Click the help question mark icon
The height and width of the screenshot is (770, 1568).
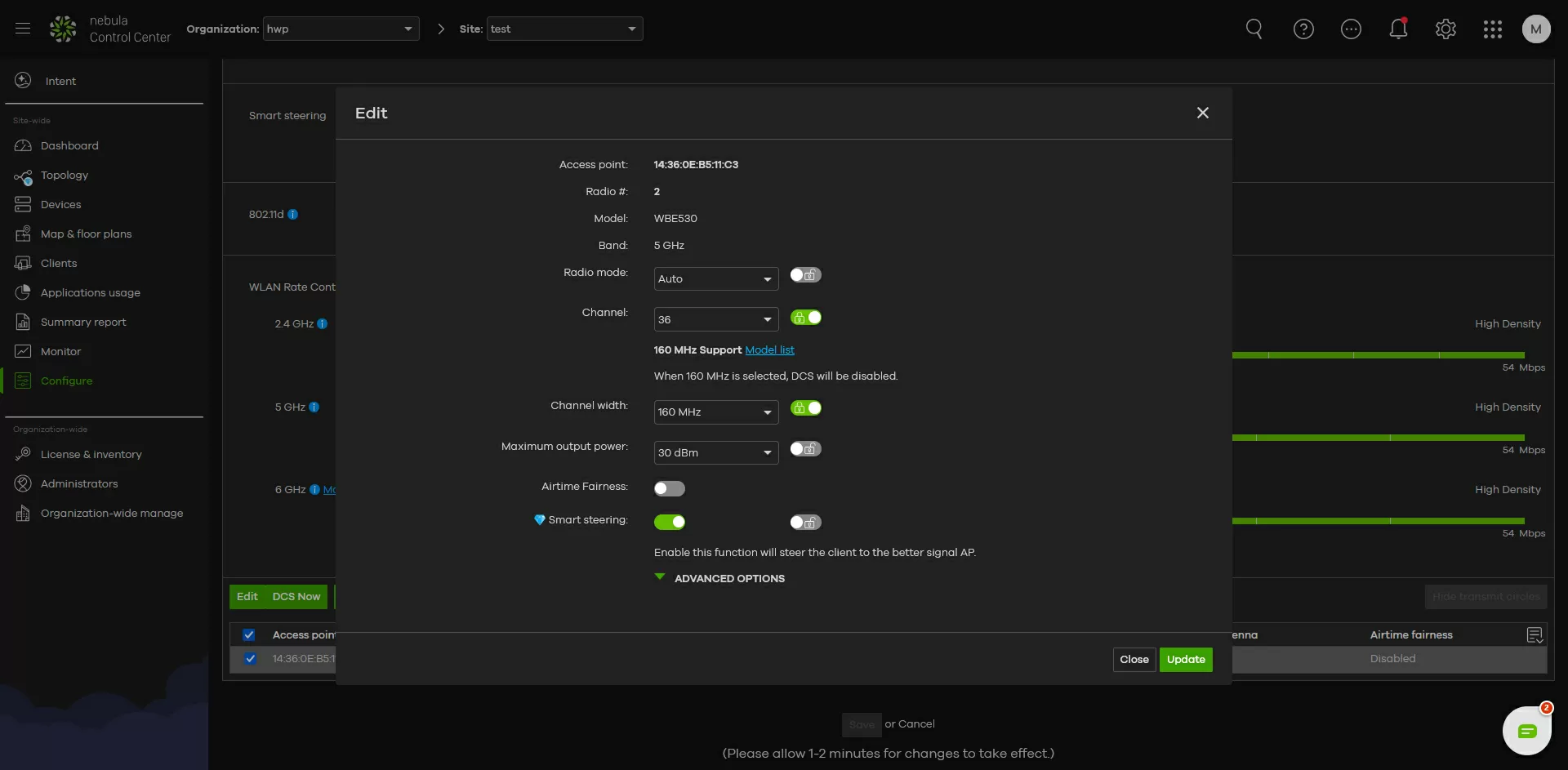(x=1303, y=29)
